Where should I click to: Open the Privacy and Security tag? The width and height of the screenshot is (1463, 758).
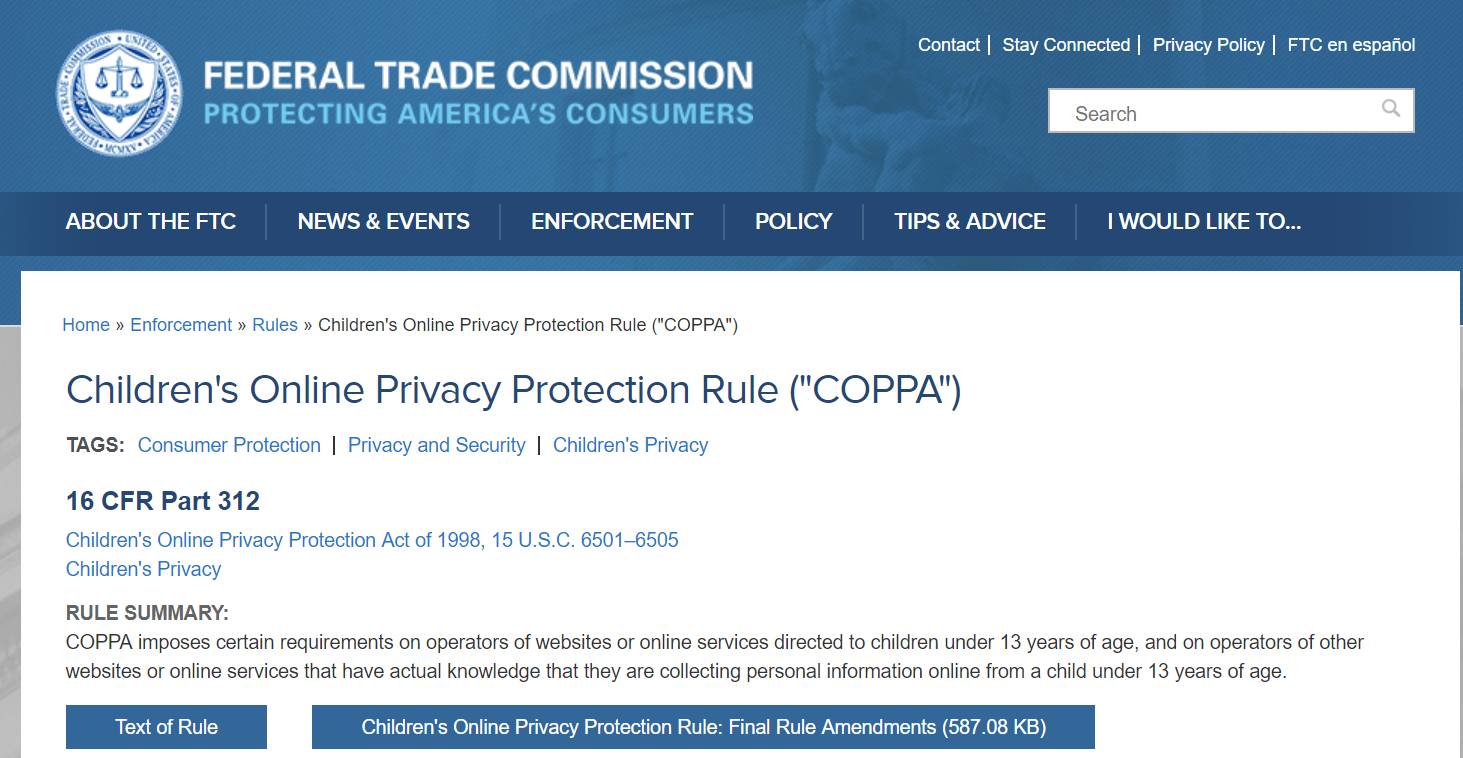tap(436, 445)
